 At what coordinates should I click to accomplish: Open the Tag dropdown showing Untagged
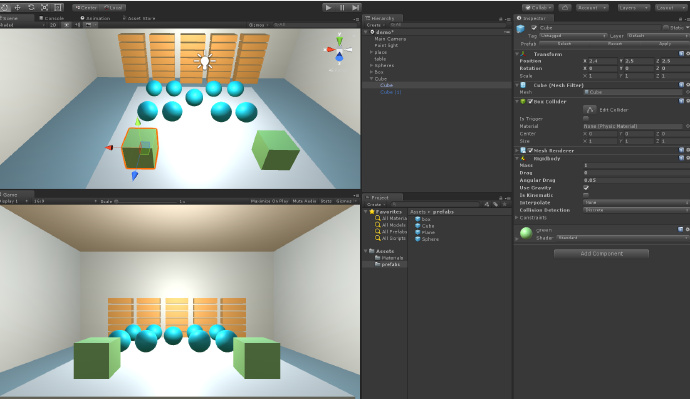(x=573, y=36)
